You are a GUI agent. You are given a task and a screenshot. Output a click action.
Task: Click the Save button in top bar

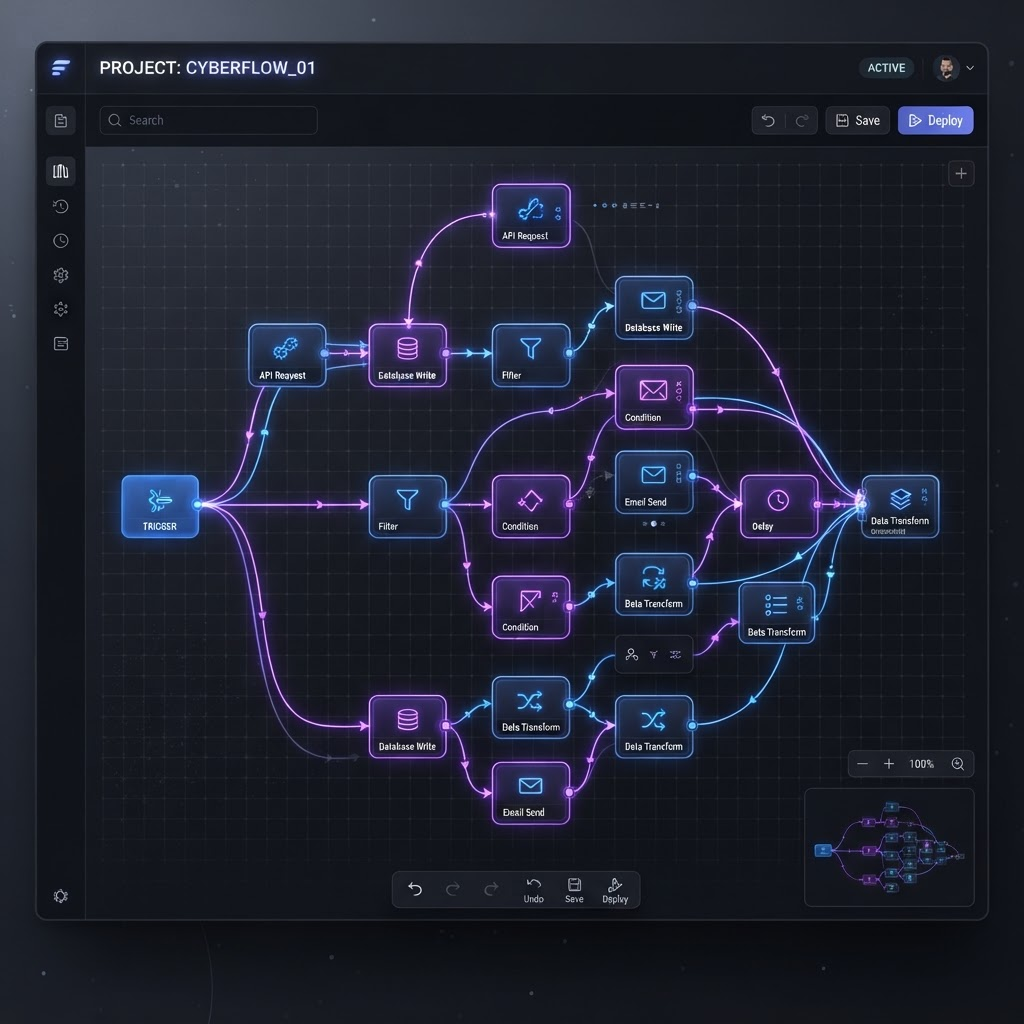[858, 120]
